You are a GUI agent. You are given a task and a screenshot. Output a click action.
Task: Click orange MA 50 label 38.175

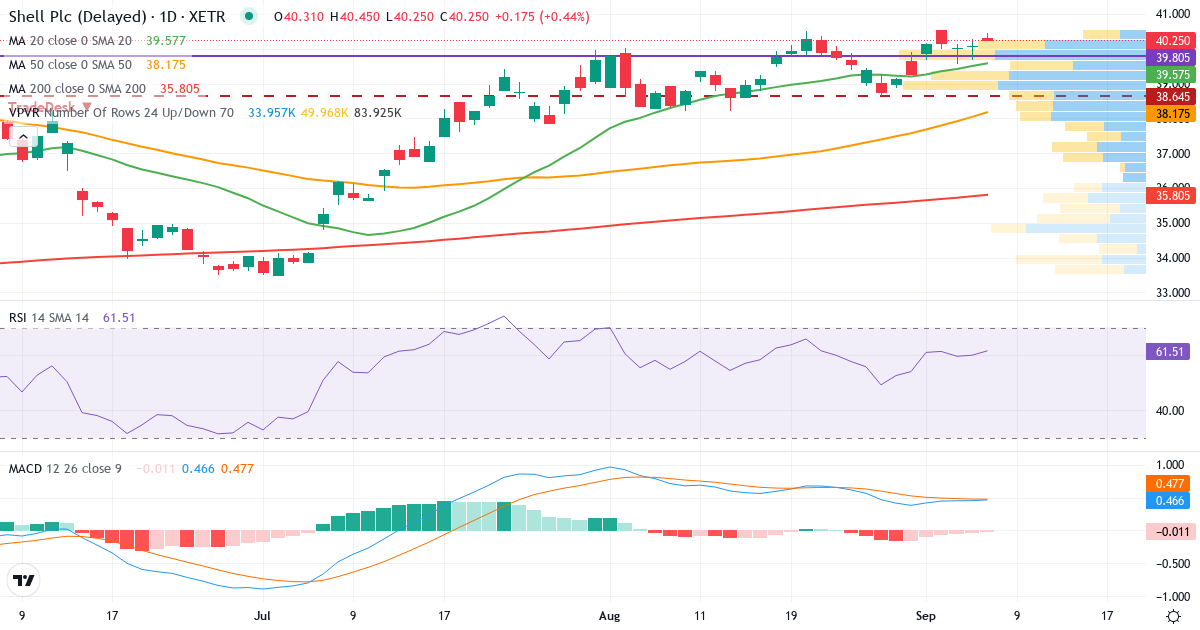pyautogui.click(x=1172, y=114)
